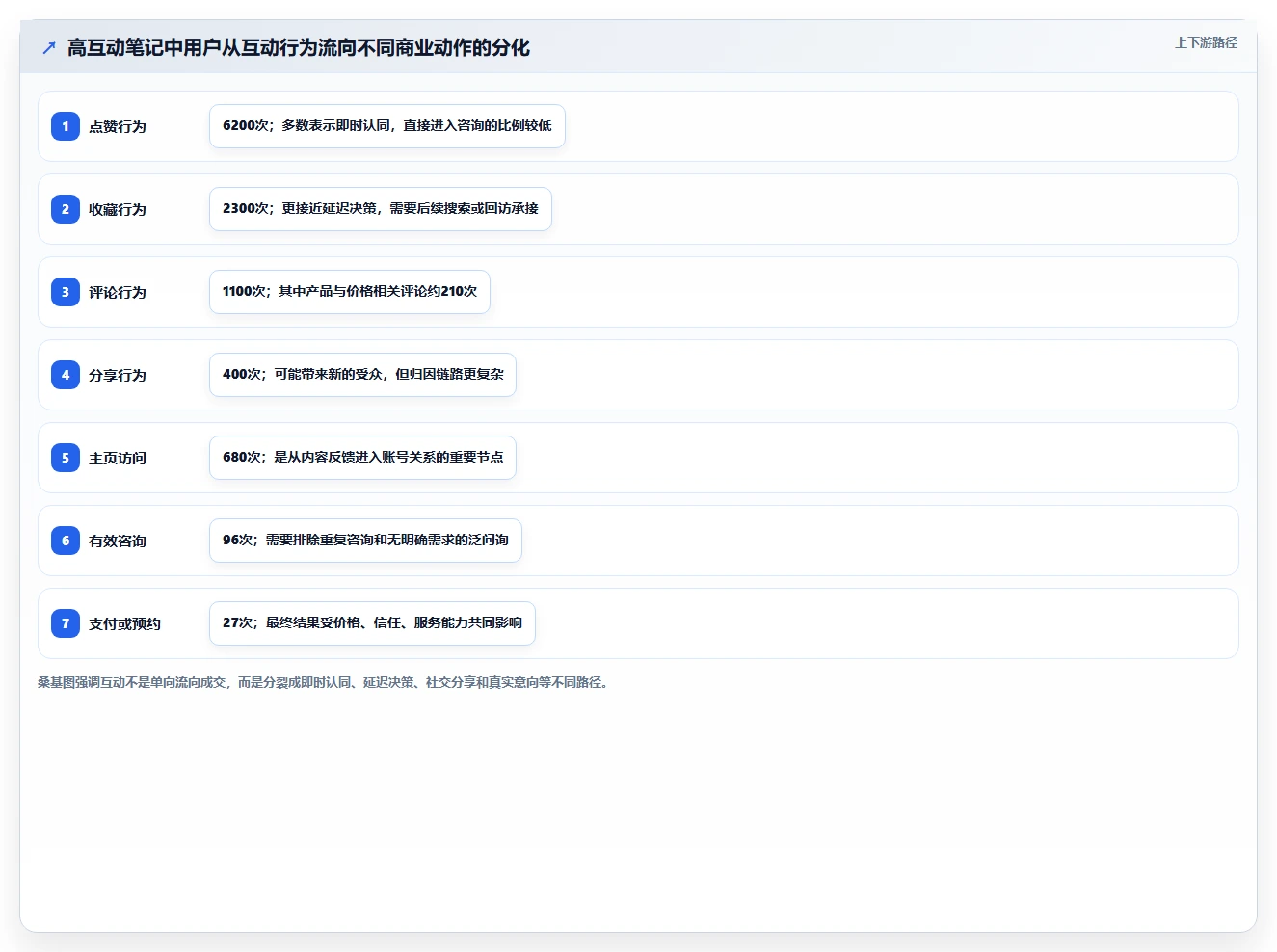Select step badge number 7
Screen dimensions: 1277x952
(x=66, y=623)
